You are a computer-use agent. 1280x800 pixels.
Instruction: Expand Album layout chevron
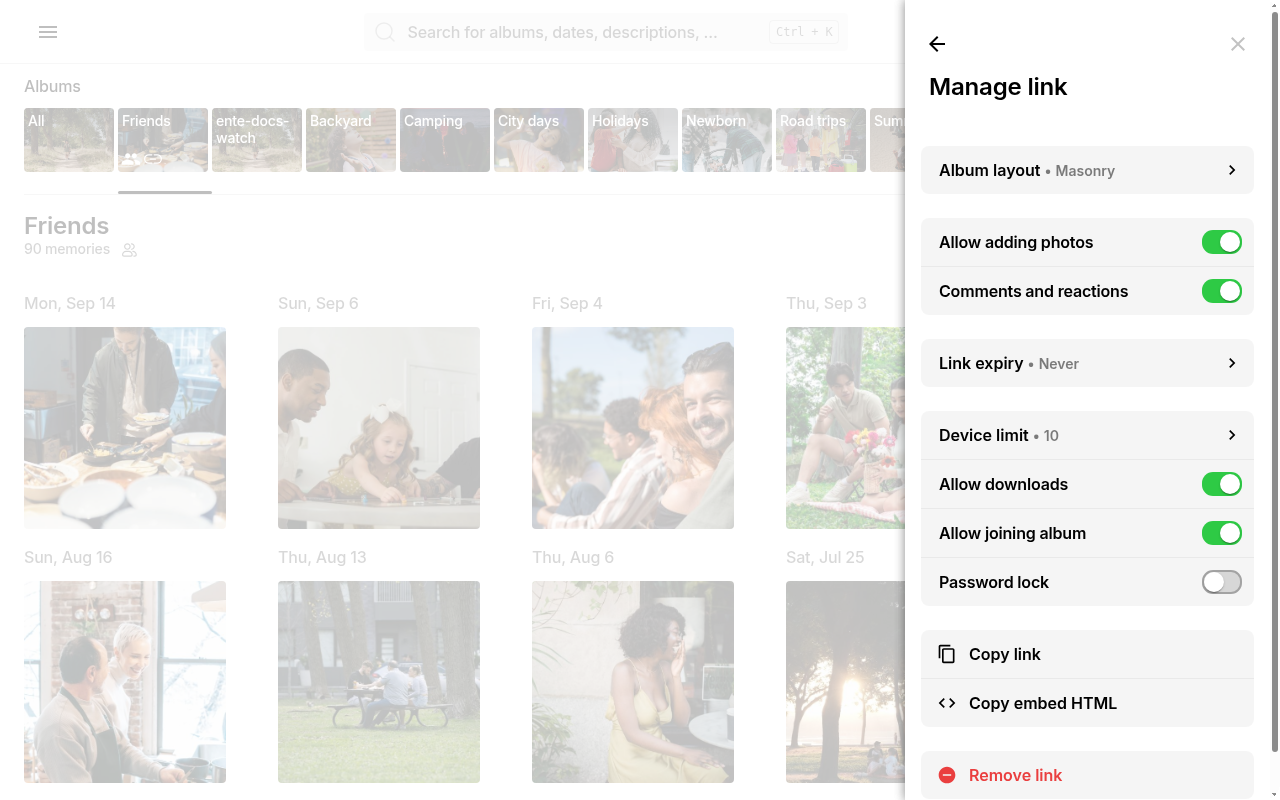tap(1232, 170)
